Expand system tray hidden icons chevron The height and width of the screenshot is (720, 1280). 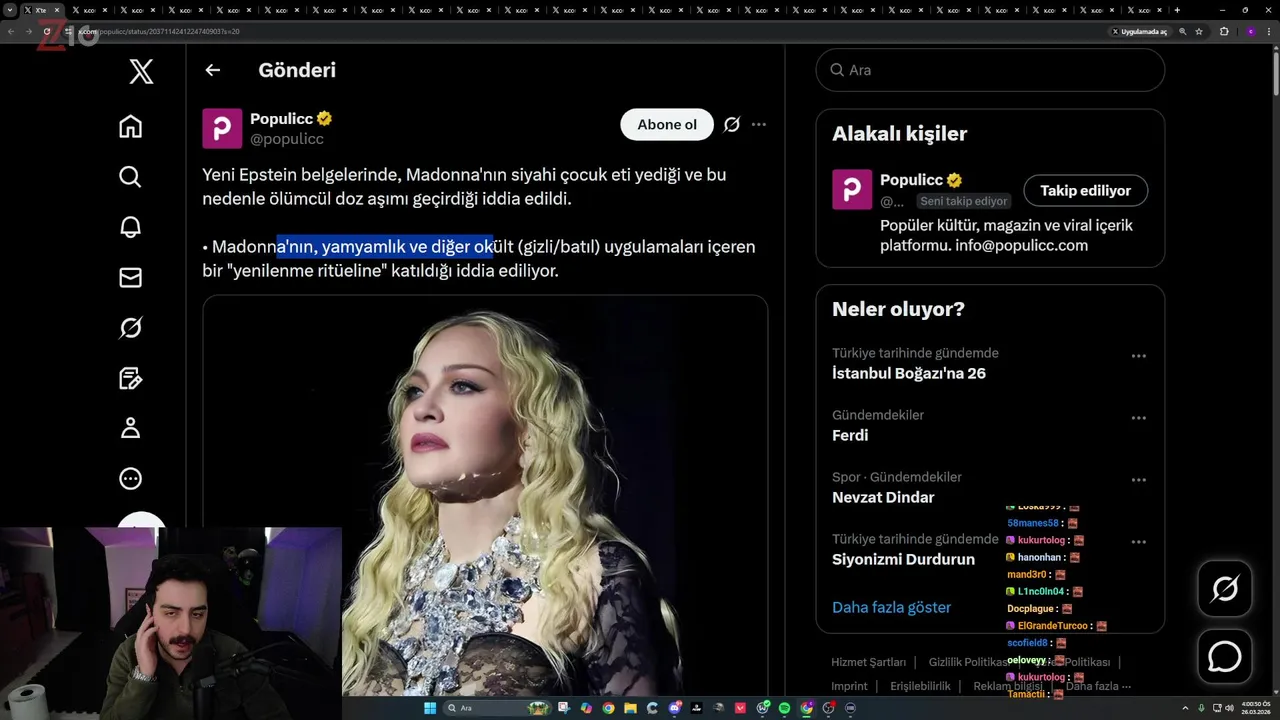[x=1185, y=708]
